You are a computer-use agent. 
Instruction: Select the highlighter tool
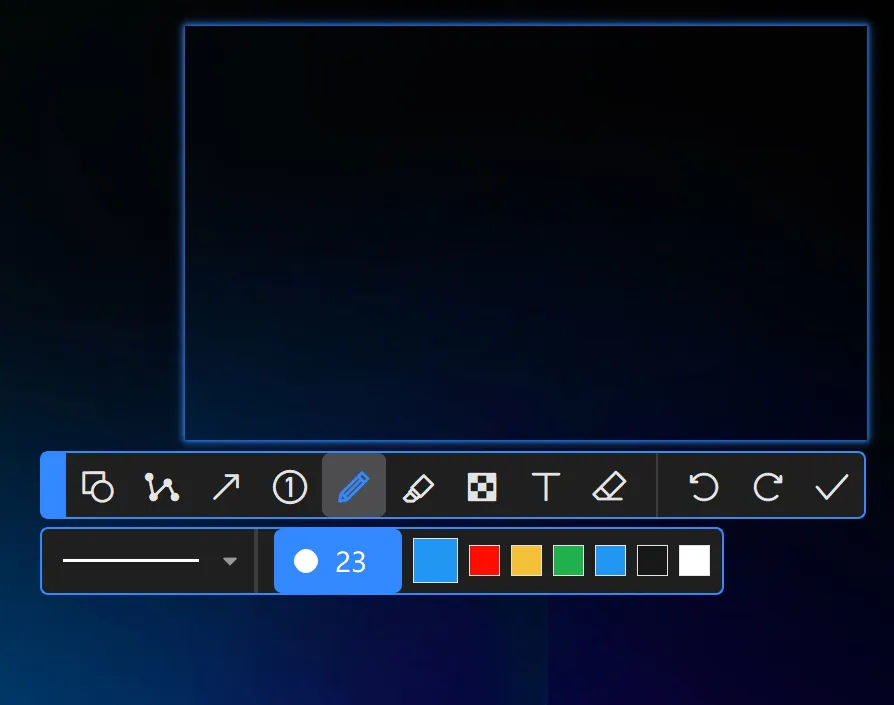pos(418,487)
